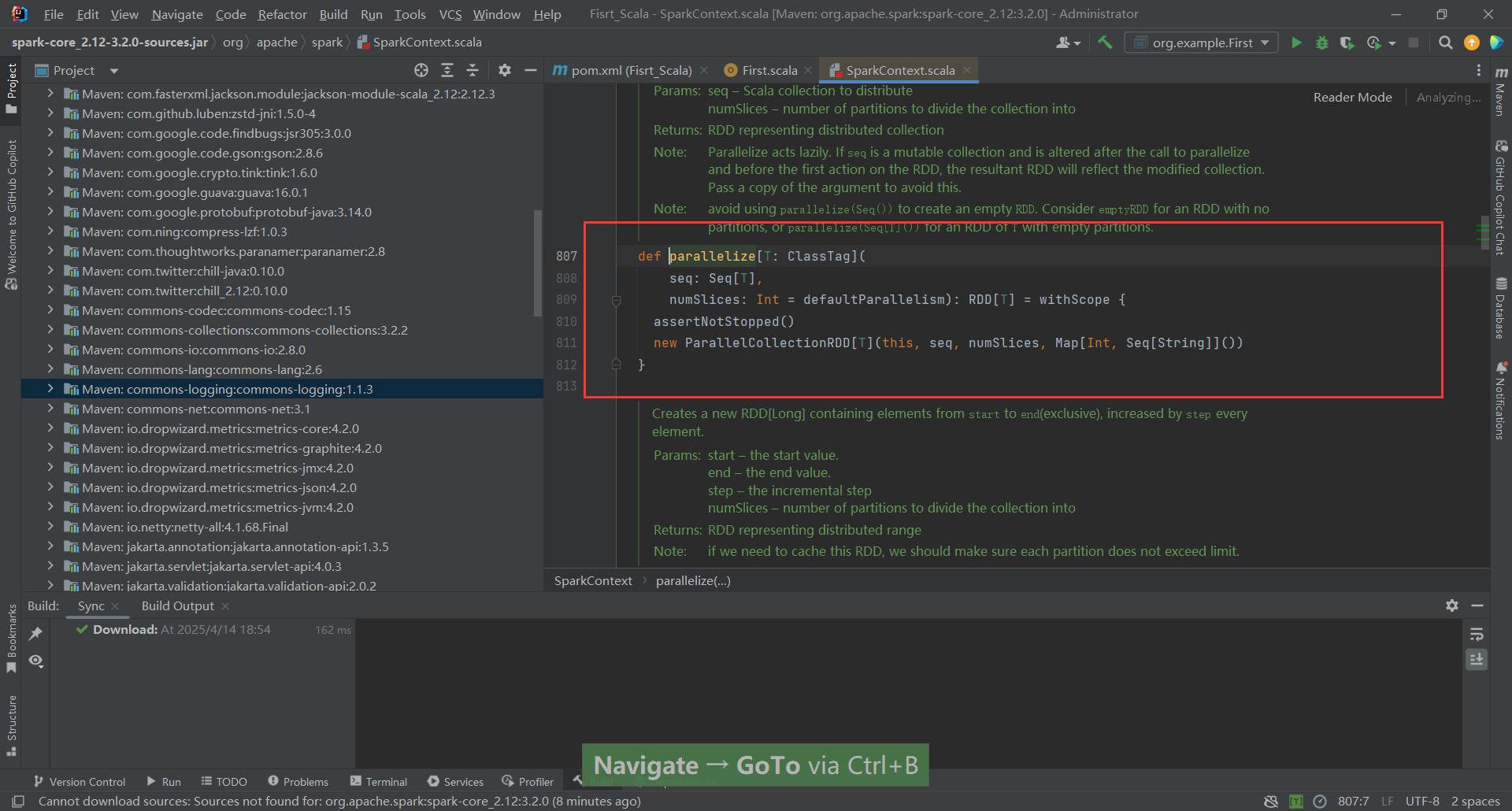Open Search Everywhere magnifier icon
The width and height of the screenshot is (1512, 811).
click(x=1446, y=43)
